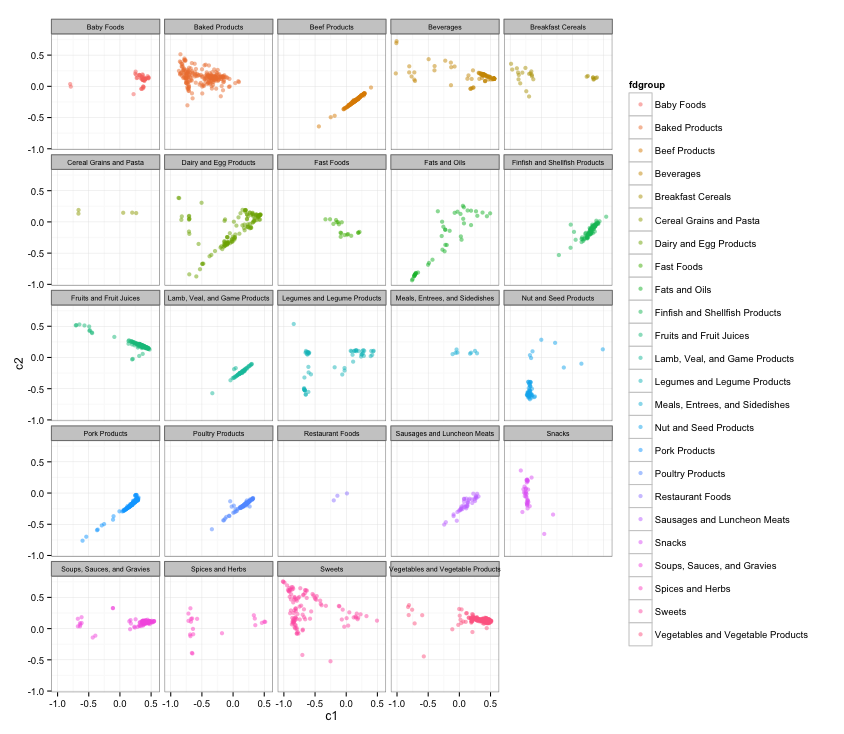Screen dimensions: 844x734
Task: Click the Beef Products legend color dot
Action: point(640,151)
